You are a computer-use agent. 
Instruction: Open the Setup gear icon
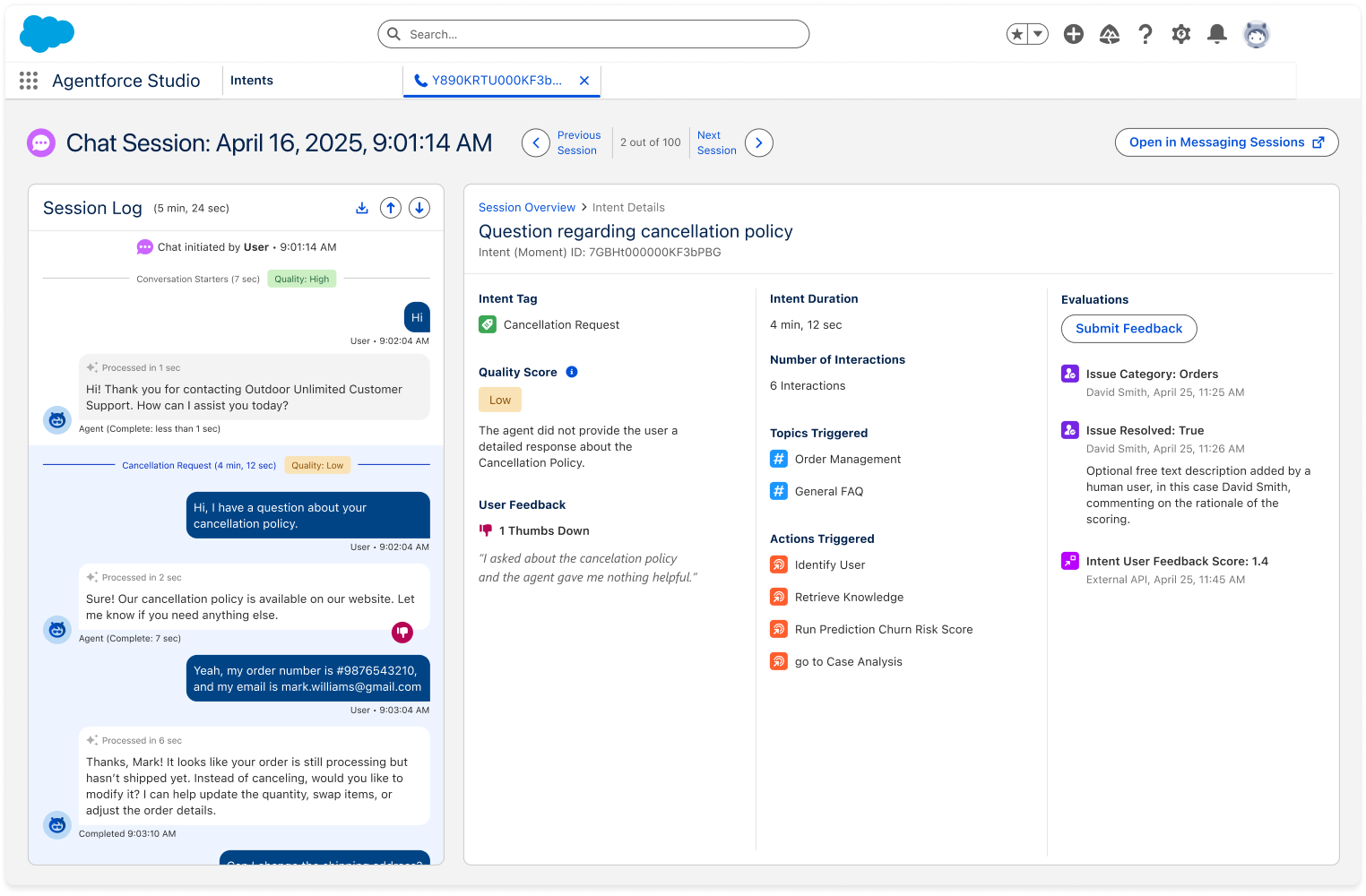click(1181, 34)
